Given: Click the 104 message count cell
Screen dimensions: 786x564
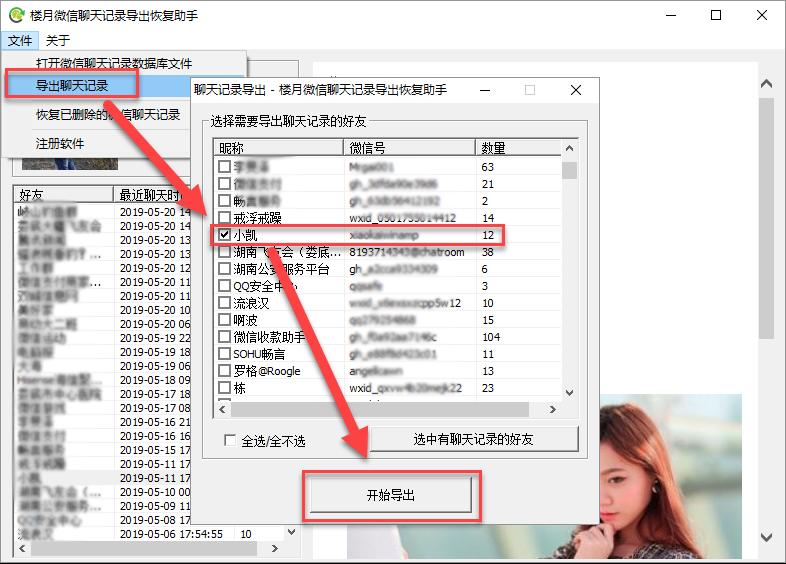Looking at the screenshot, I should click(491, 337).
